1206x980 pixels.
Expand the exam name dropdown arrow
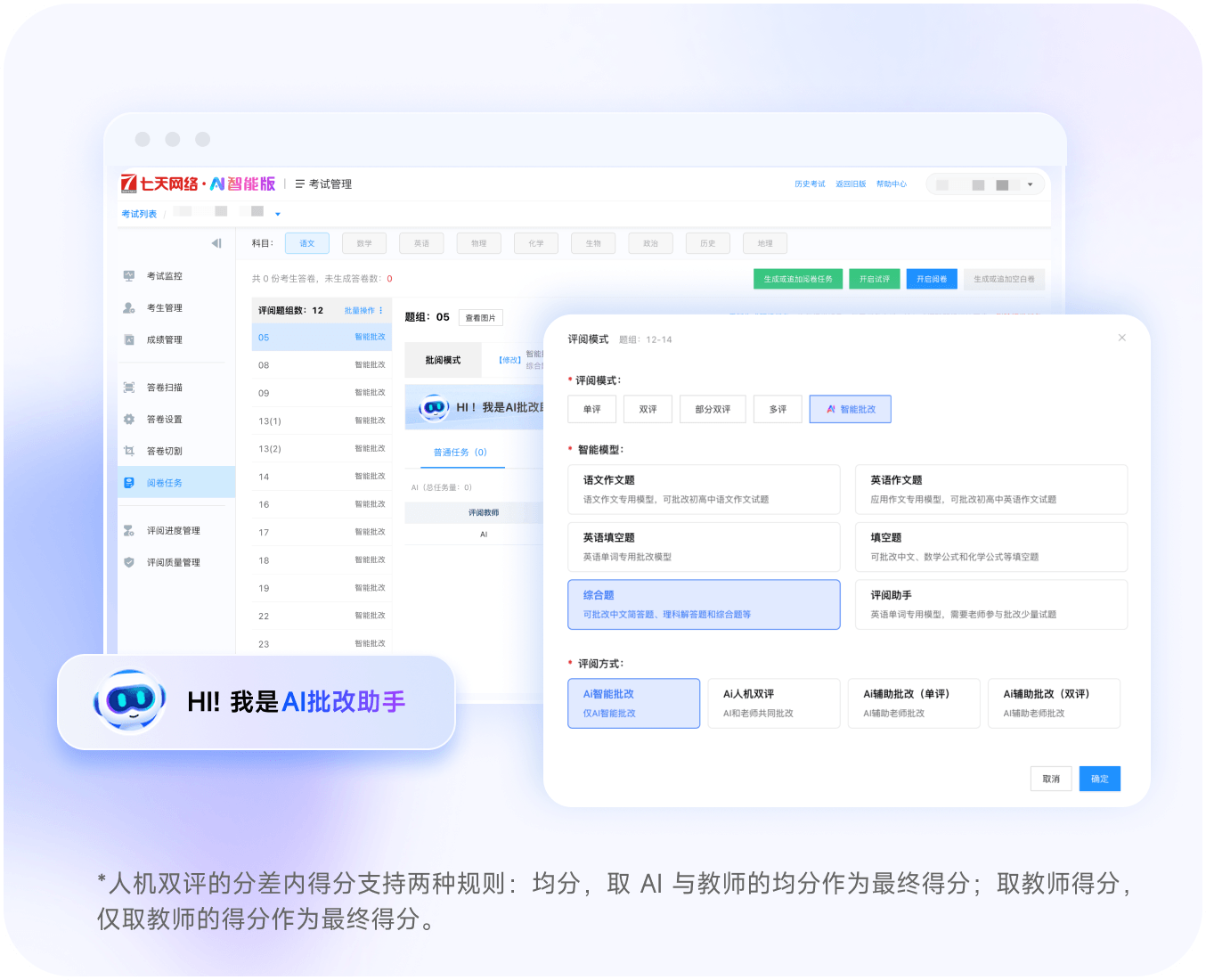coord(278,214)
